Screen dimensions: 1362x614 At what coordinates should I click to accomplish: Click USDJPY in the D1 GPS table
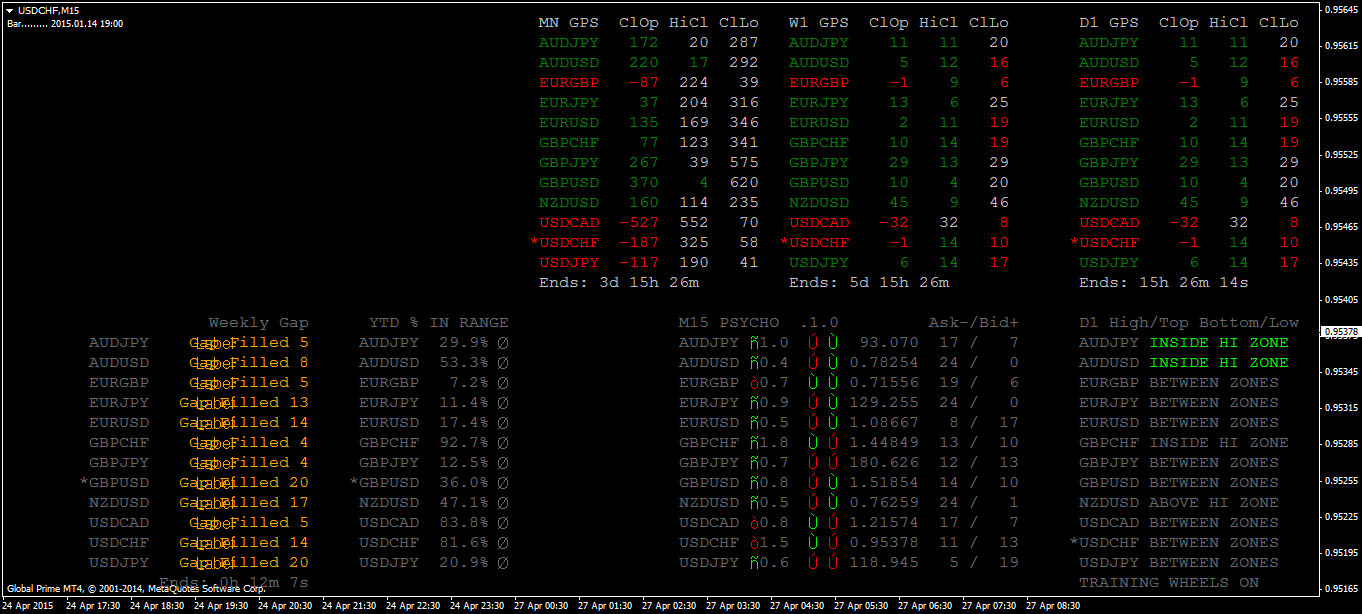[1109, 262]
